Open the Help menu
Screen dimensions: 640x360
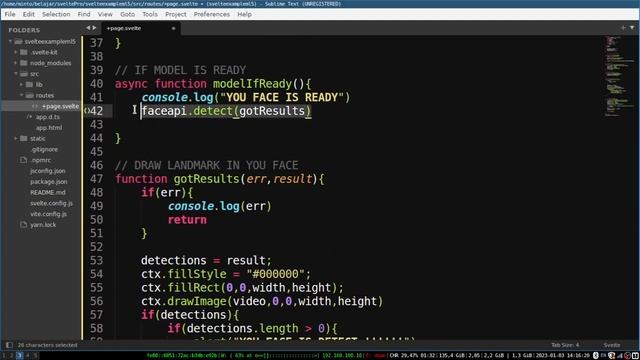(244, 14)
